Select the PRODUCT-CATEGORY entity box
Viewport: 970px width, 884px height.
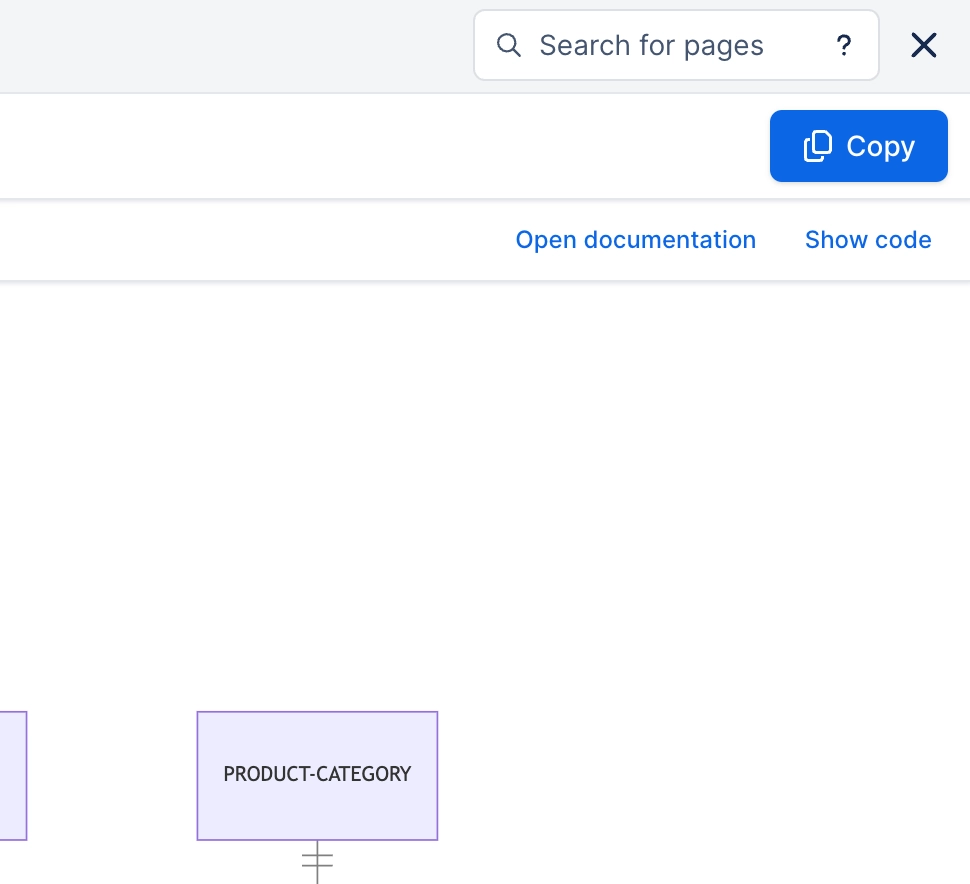(x=317, y=775)
